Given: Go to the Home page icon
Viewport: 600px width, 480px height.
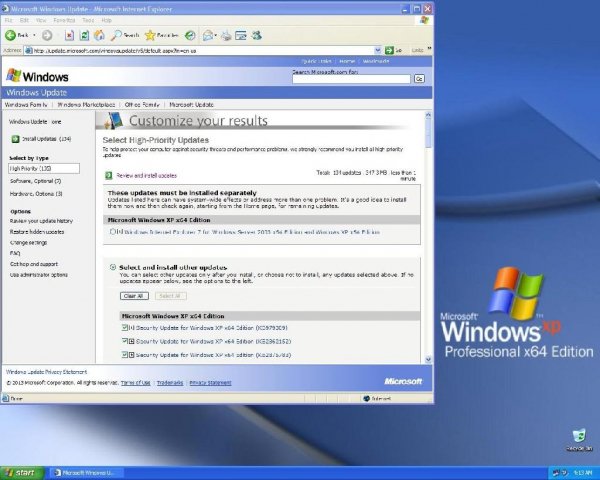Looking at the screenshot, I should pos(99,36).
